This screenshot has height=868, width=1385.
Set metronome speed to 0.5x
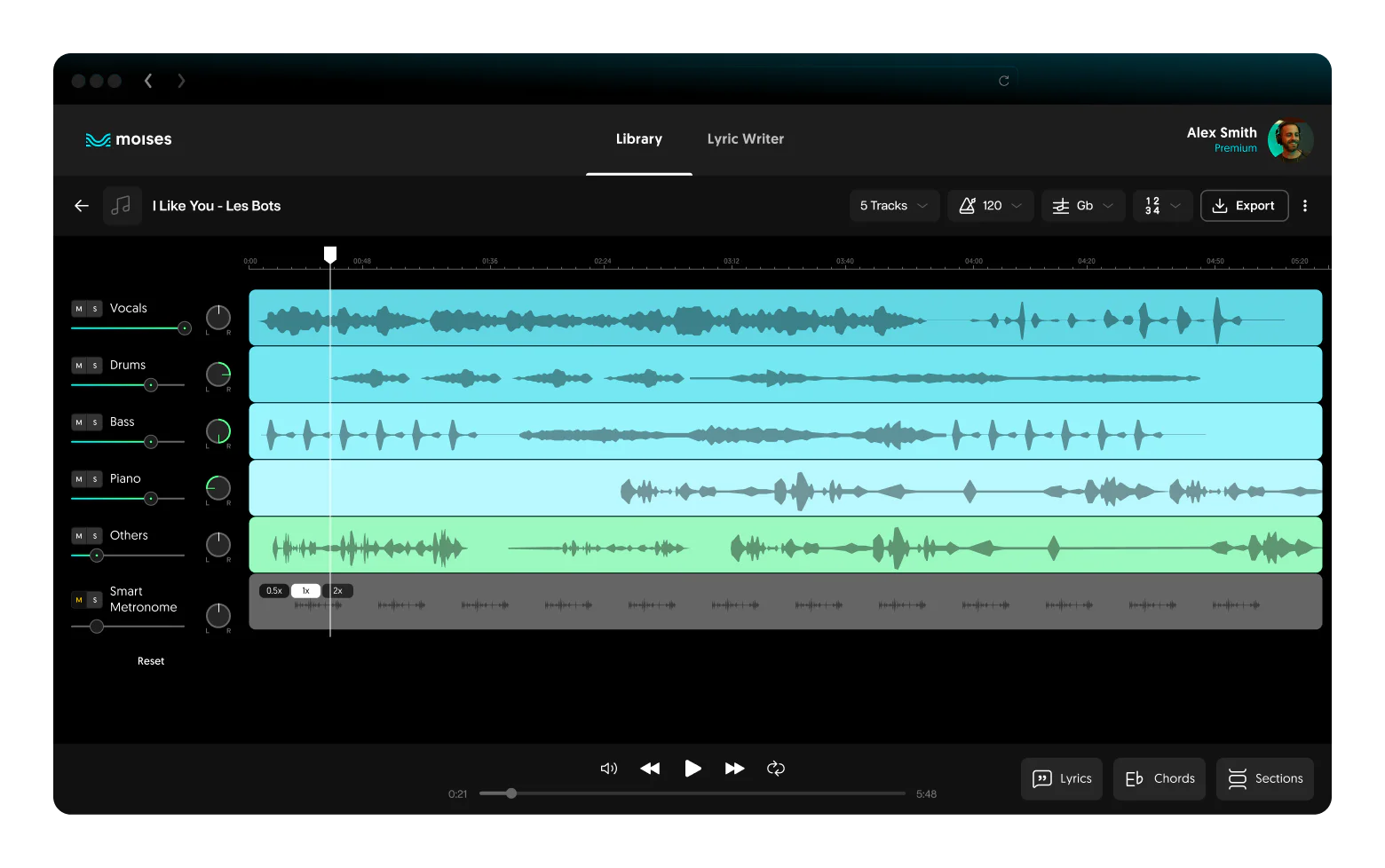pos(274,591)
